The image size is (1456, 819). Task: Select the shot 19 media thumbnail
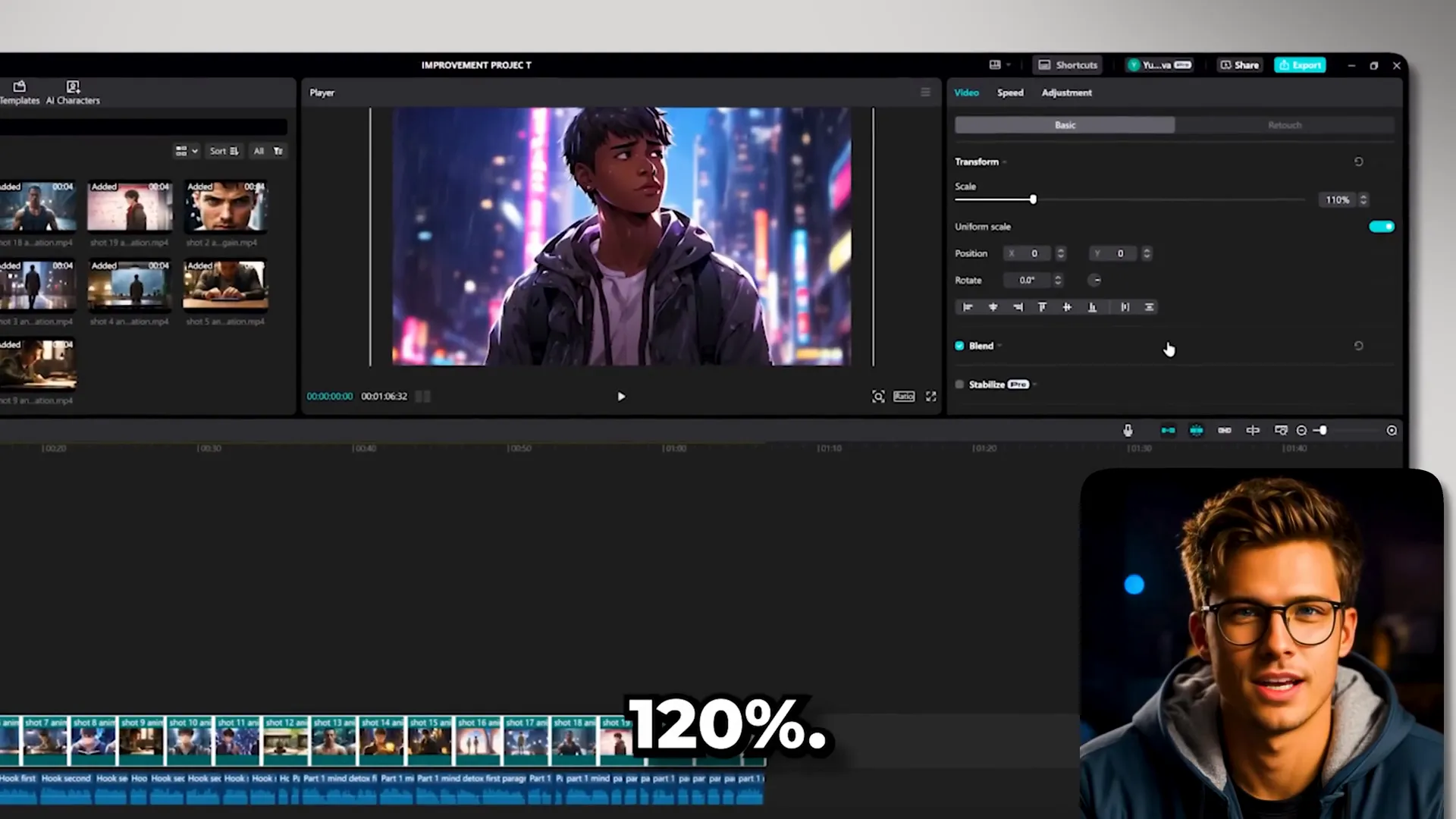130,206
